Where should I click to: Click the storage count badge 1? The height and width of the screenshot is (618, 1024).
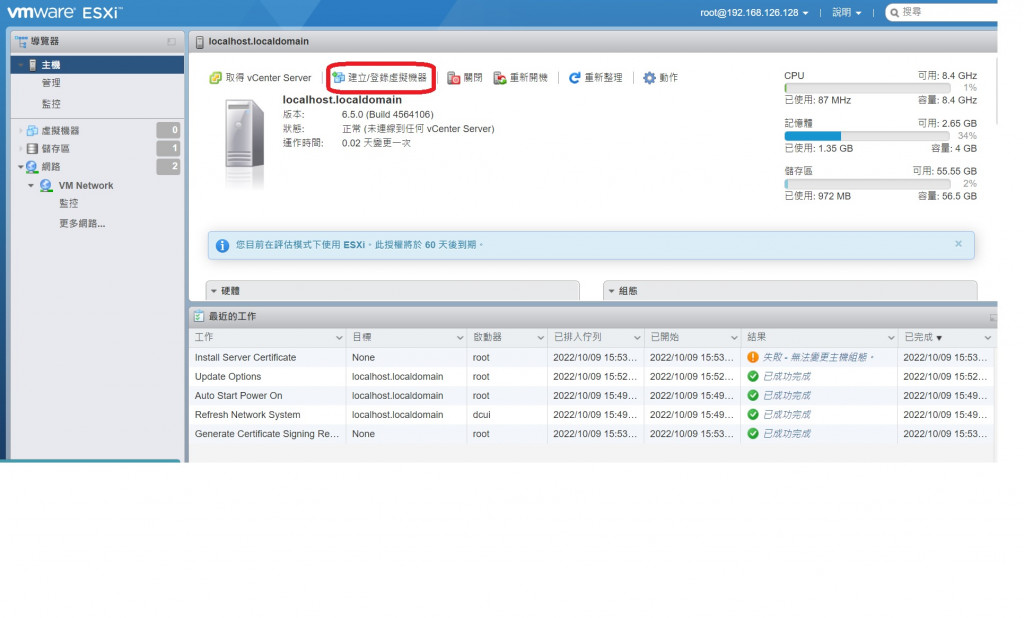tap(168, 148)
